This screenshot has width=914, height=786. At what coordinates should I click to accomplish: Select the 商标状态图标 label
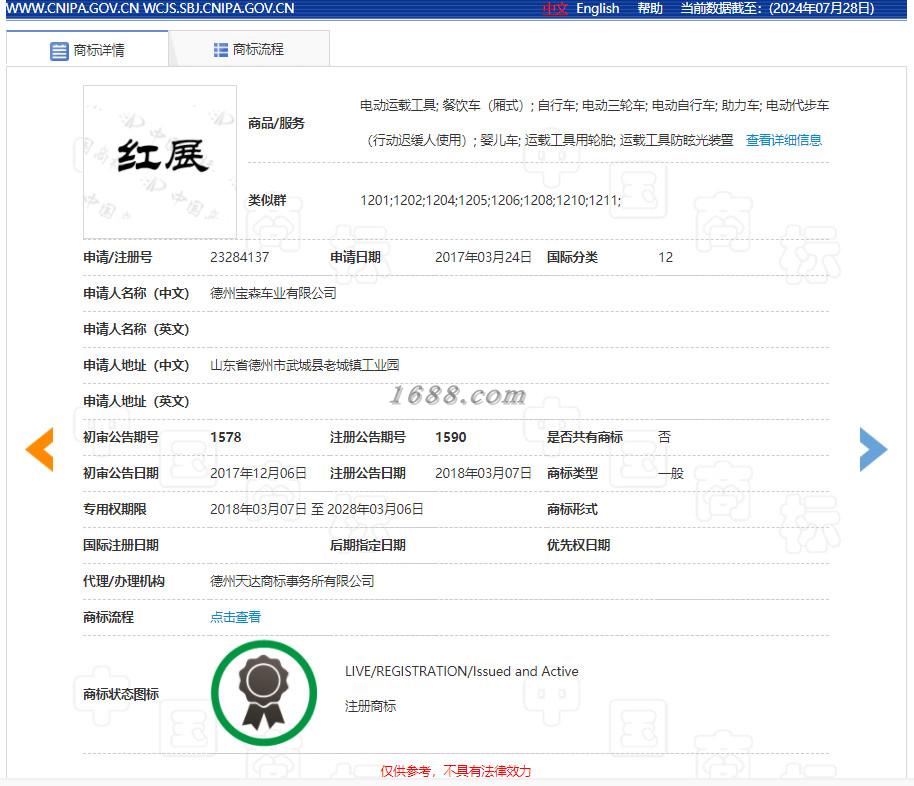tap(121, 694)
